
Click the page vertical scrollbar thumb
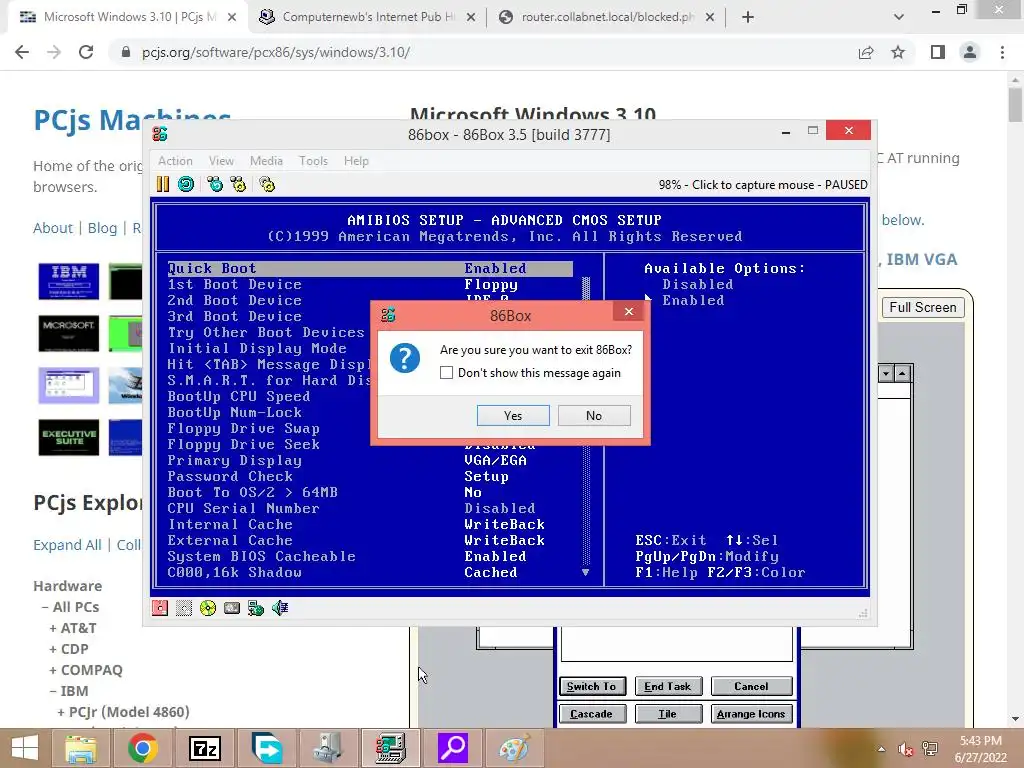point(1016,104)
